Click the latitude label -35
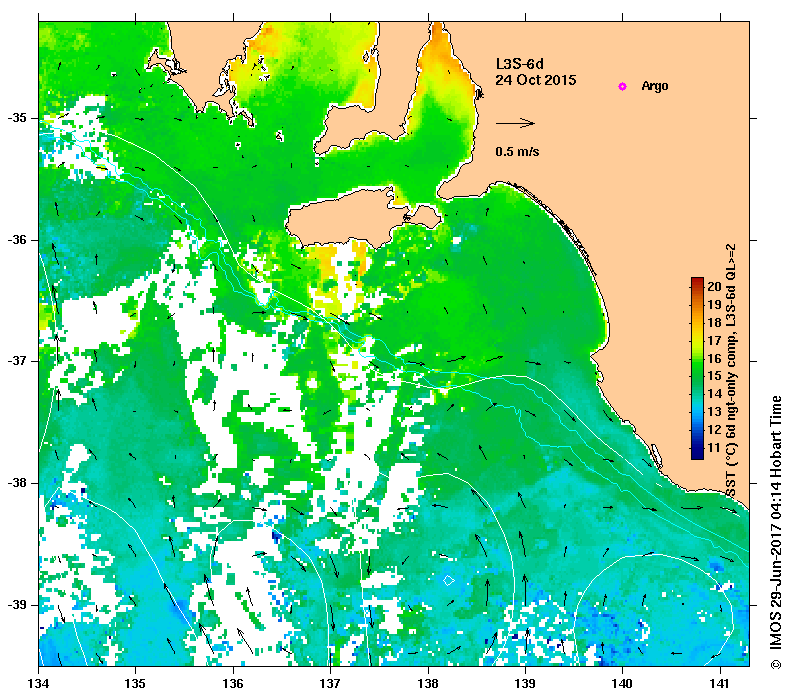This screenshot has width=791, height=700. tap(17, 118)
